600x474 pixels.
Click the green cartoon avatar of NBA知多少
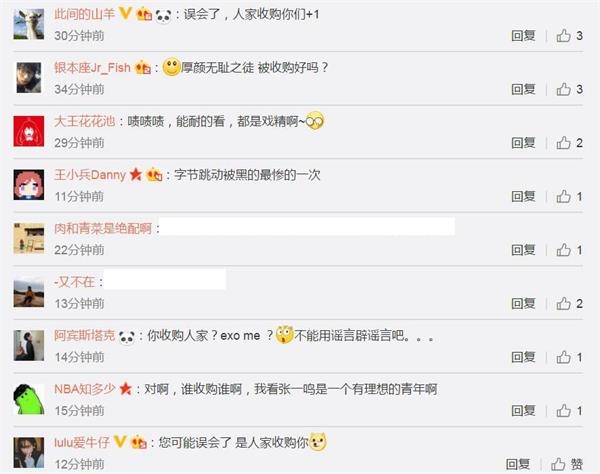(x=29, y=399)
